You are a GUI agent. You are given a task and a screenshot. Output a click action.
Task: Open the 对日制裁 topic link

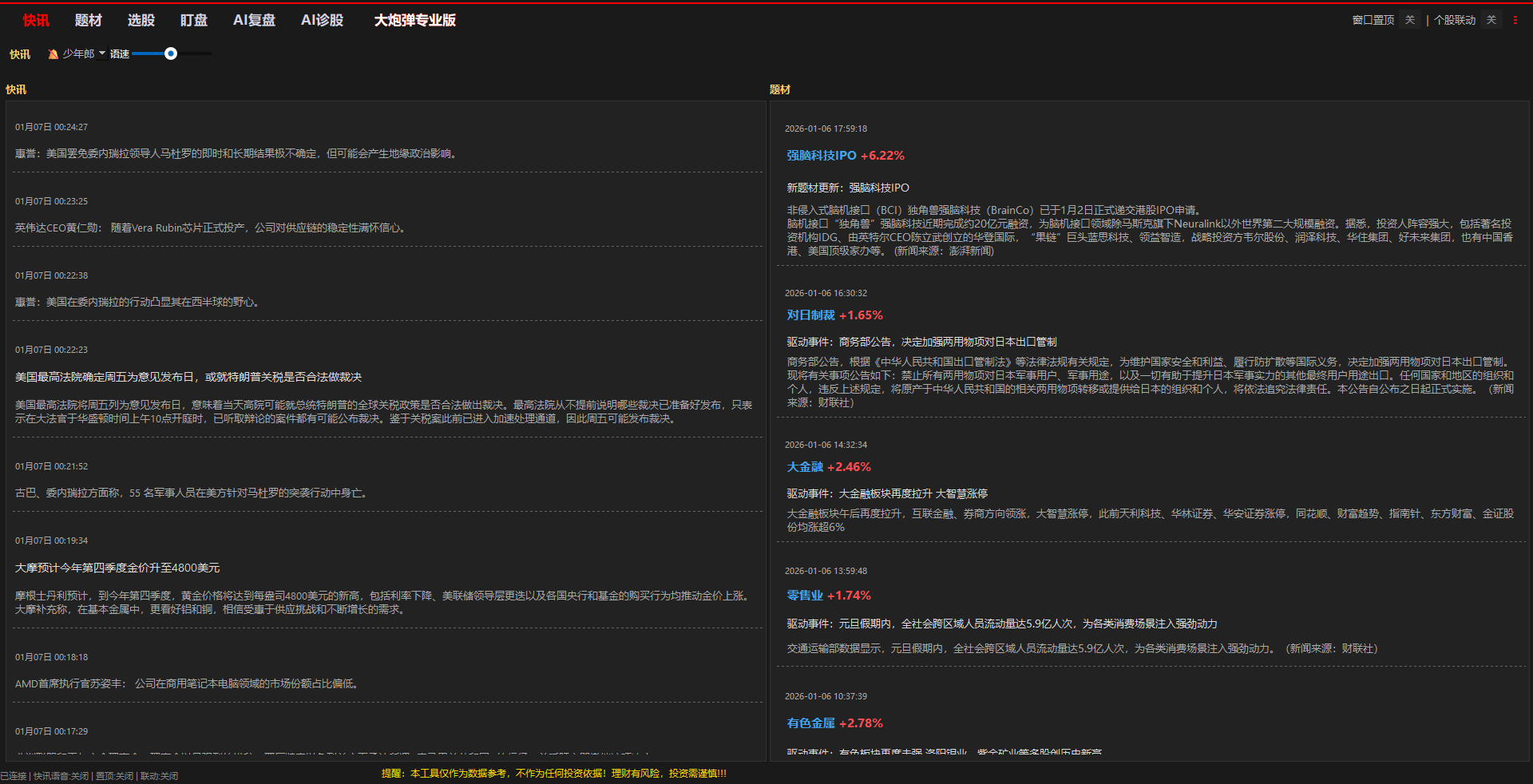tap(810, 315)
